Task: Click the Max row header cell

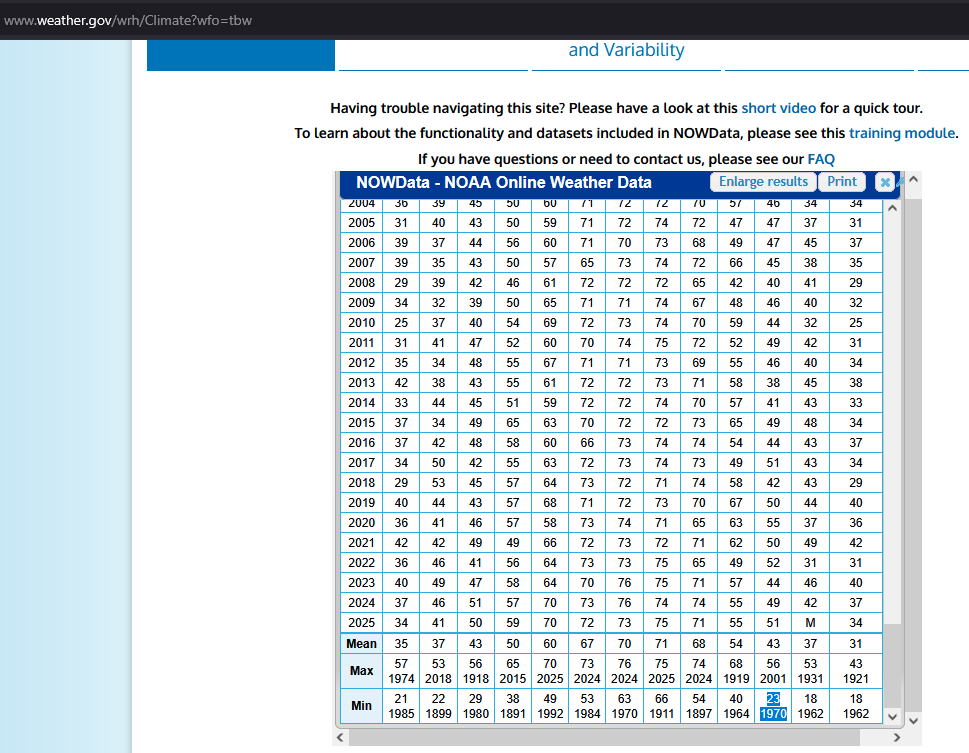Action: pyautogui.click(x=361, y=671)
